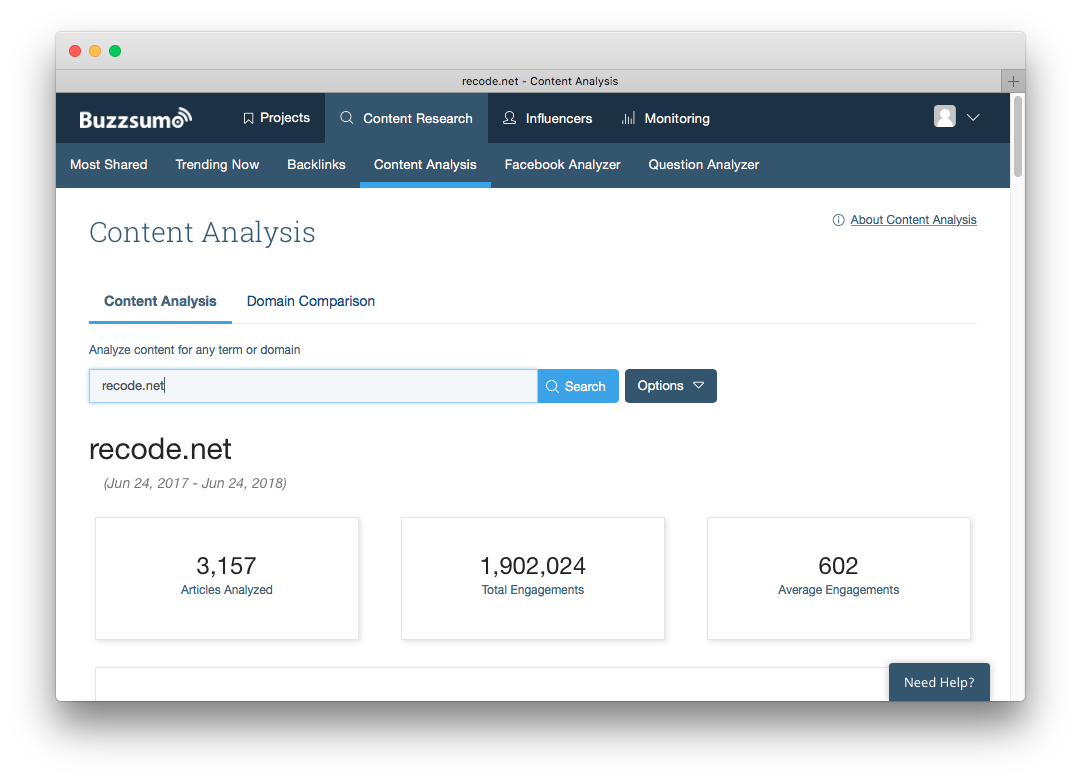Click the green maximize window button

(115, 51)
